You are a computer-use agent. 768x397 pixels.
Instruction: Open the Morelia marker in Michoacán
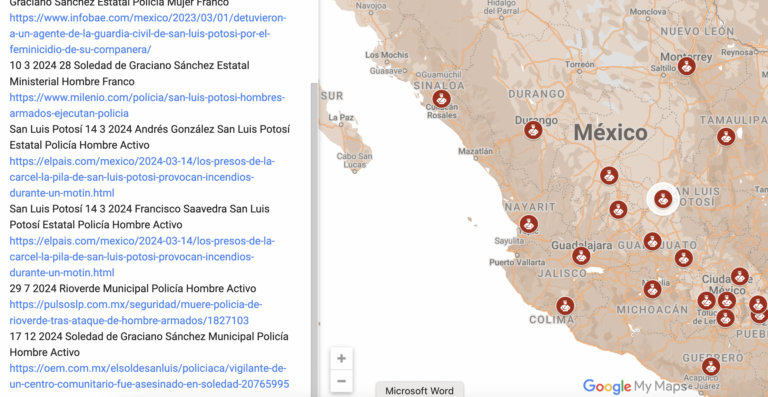coord(652,289)
